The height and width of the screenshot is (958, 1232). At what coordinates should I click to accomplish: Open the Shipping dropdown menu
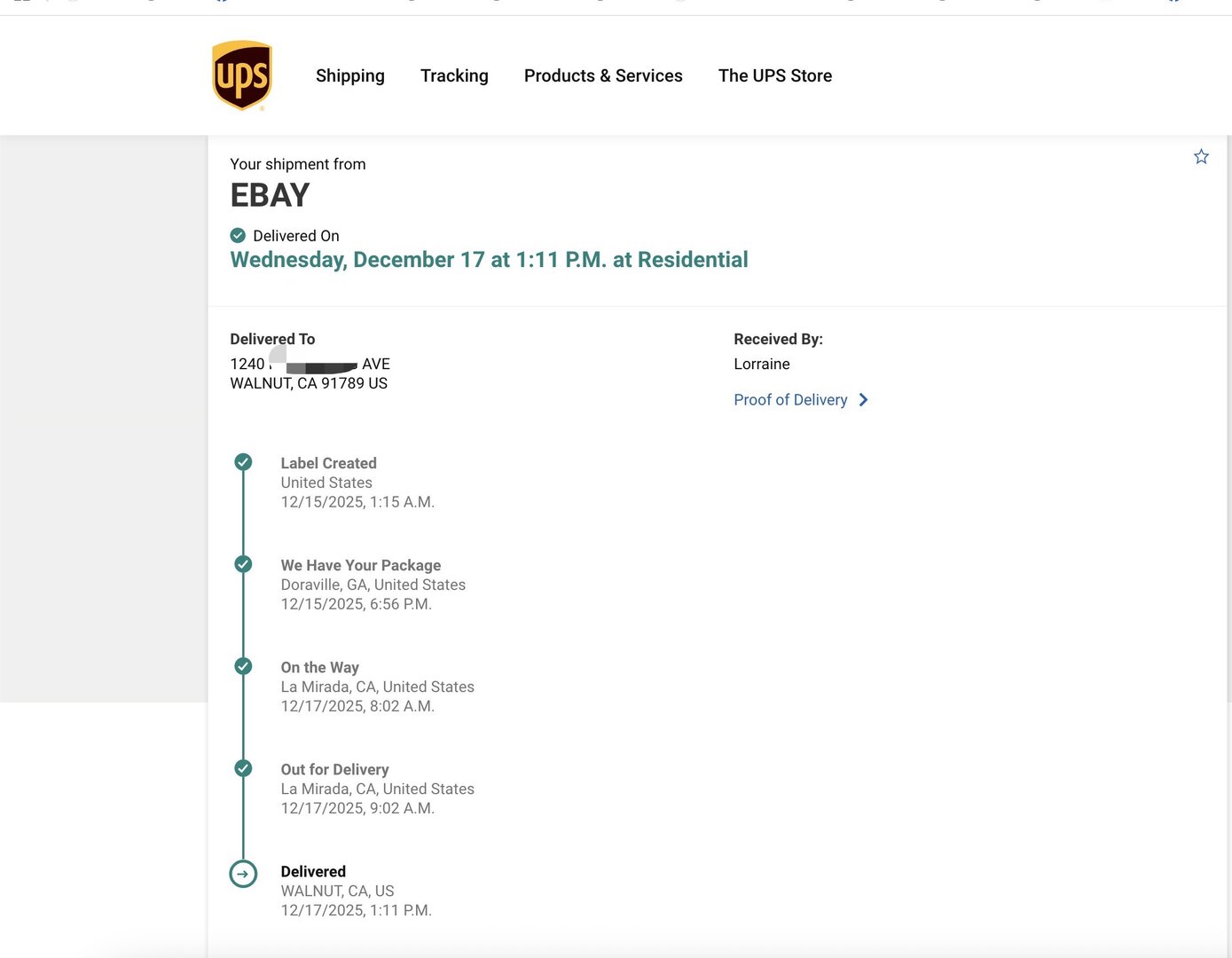tap(349, 75)
